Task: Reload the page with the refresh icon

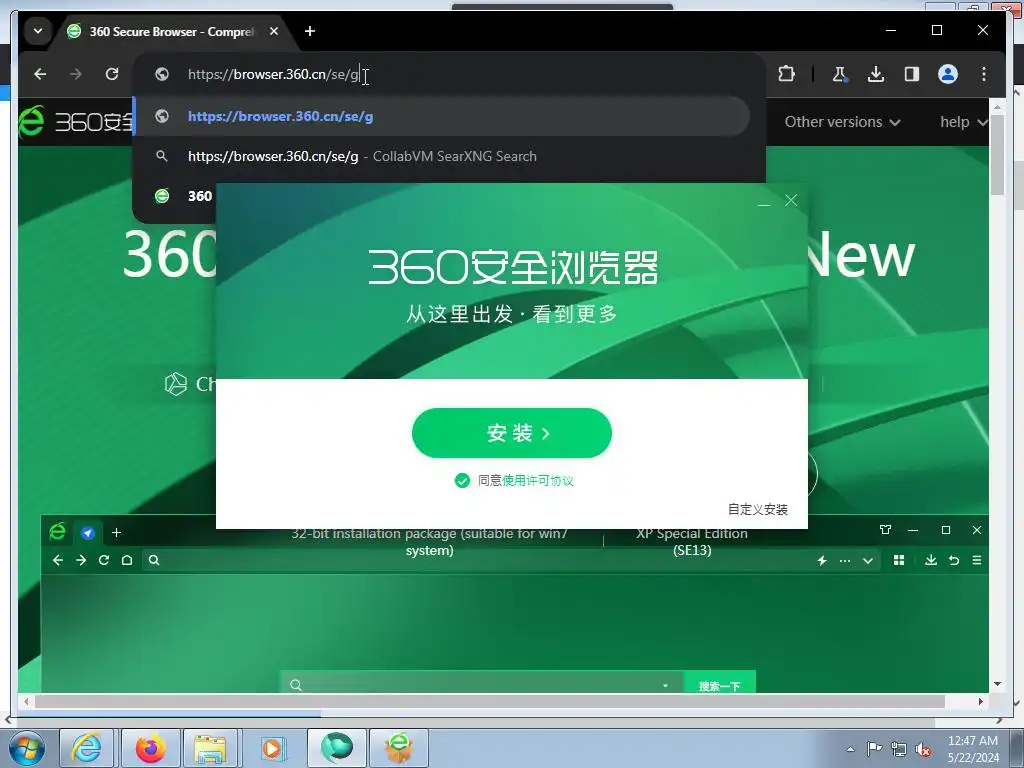Action: (112, 74)
